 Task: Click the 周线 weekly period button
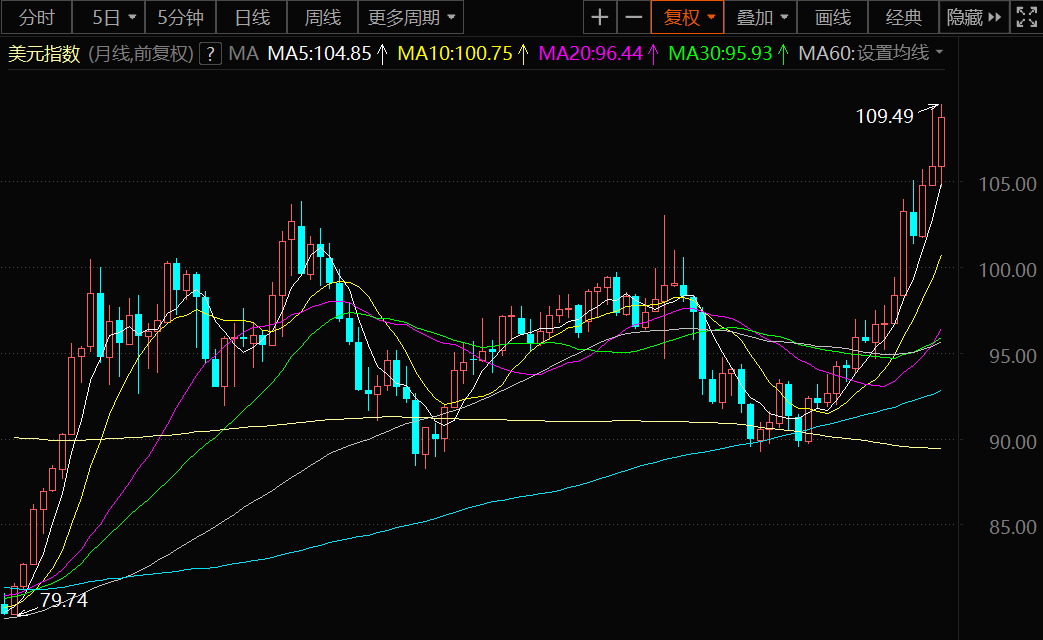click(322, 17)
